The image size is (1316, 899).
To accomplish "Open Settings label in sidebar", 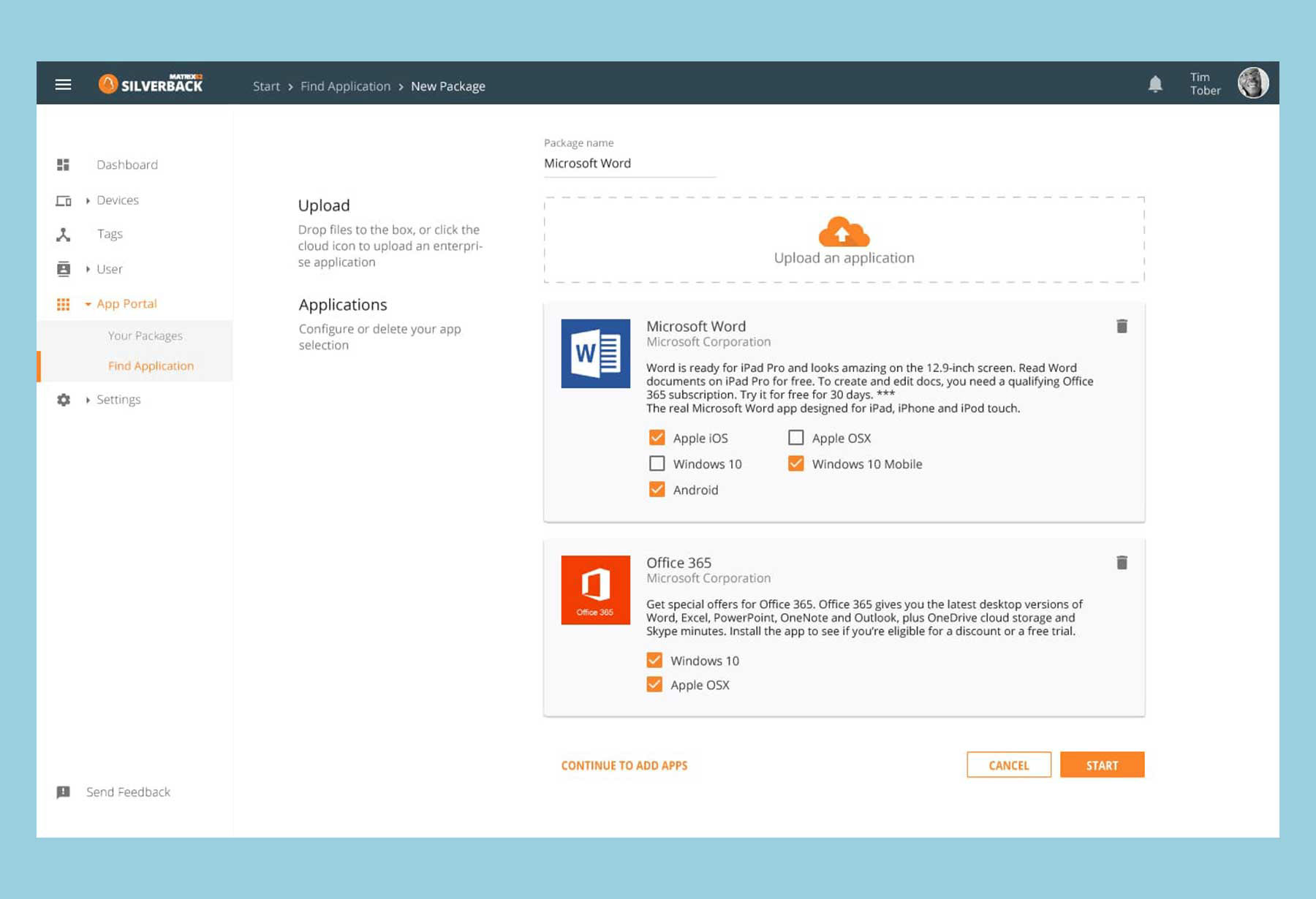I will [118, 399].
